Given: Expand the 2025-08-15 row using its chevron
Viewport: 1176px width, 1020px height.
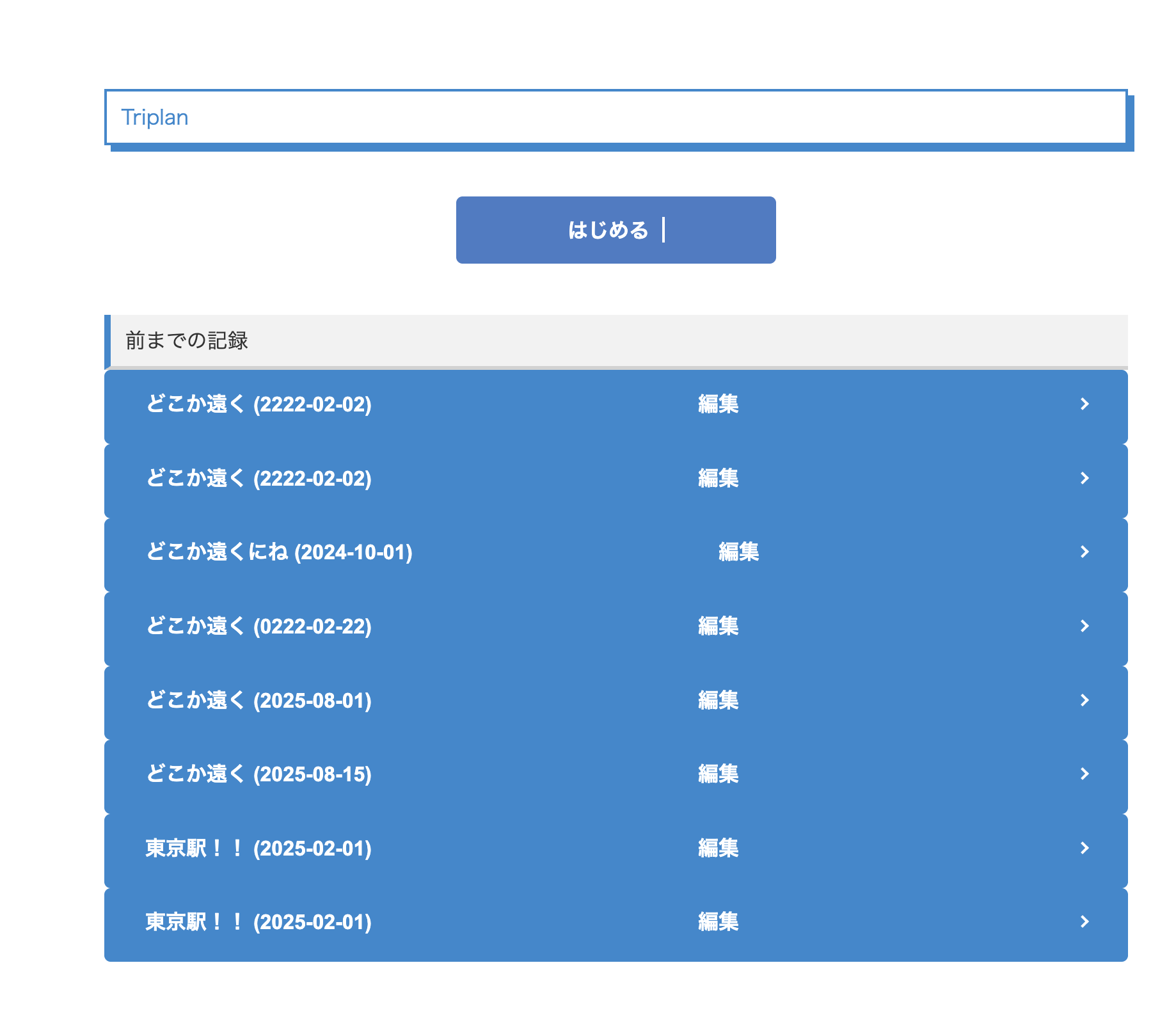Looking at the screenshot, I should click(x=1084, y=774).
